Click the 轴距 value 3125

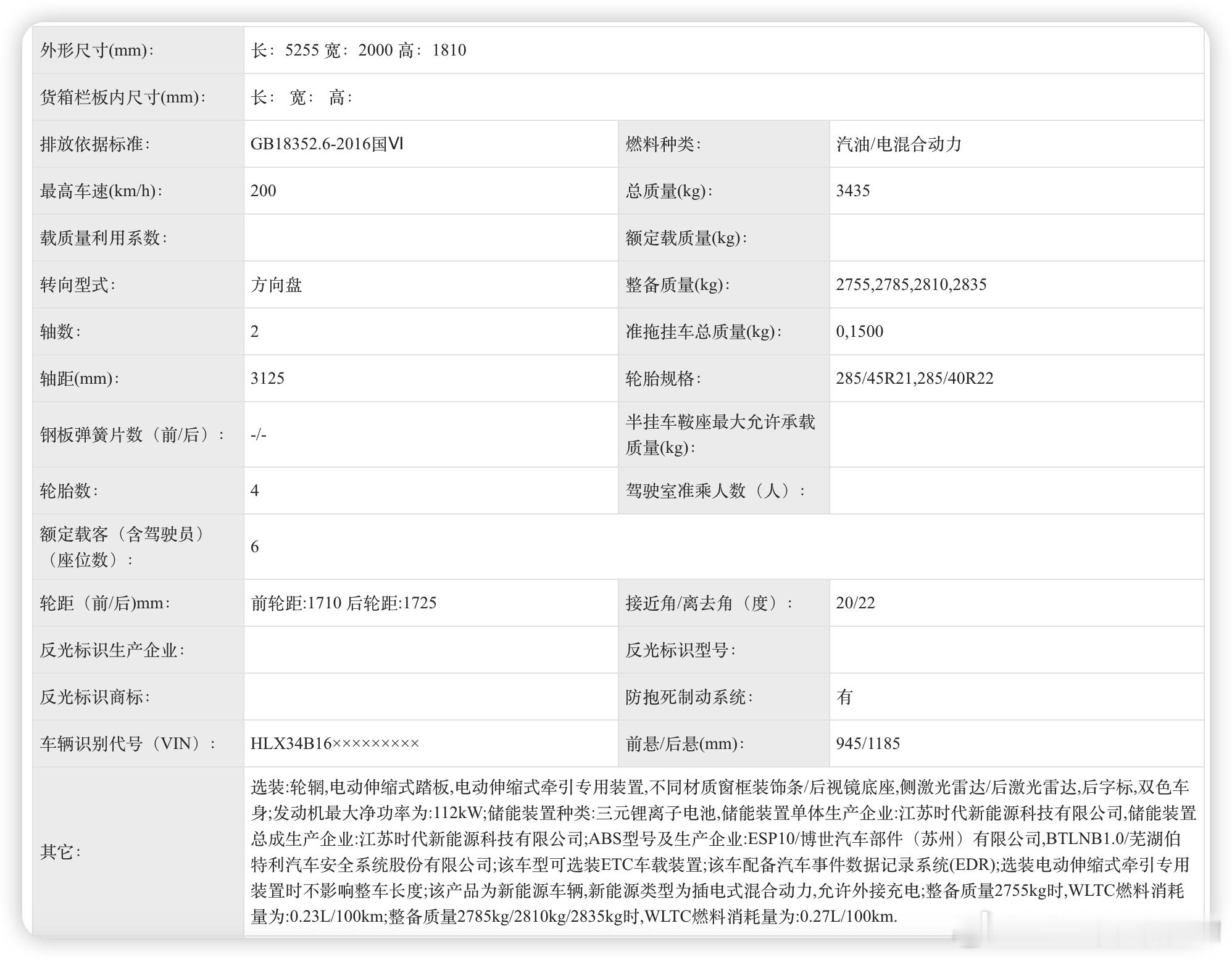pos(267,378)
